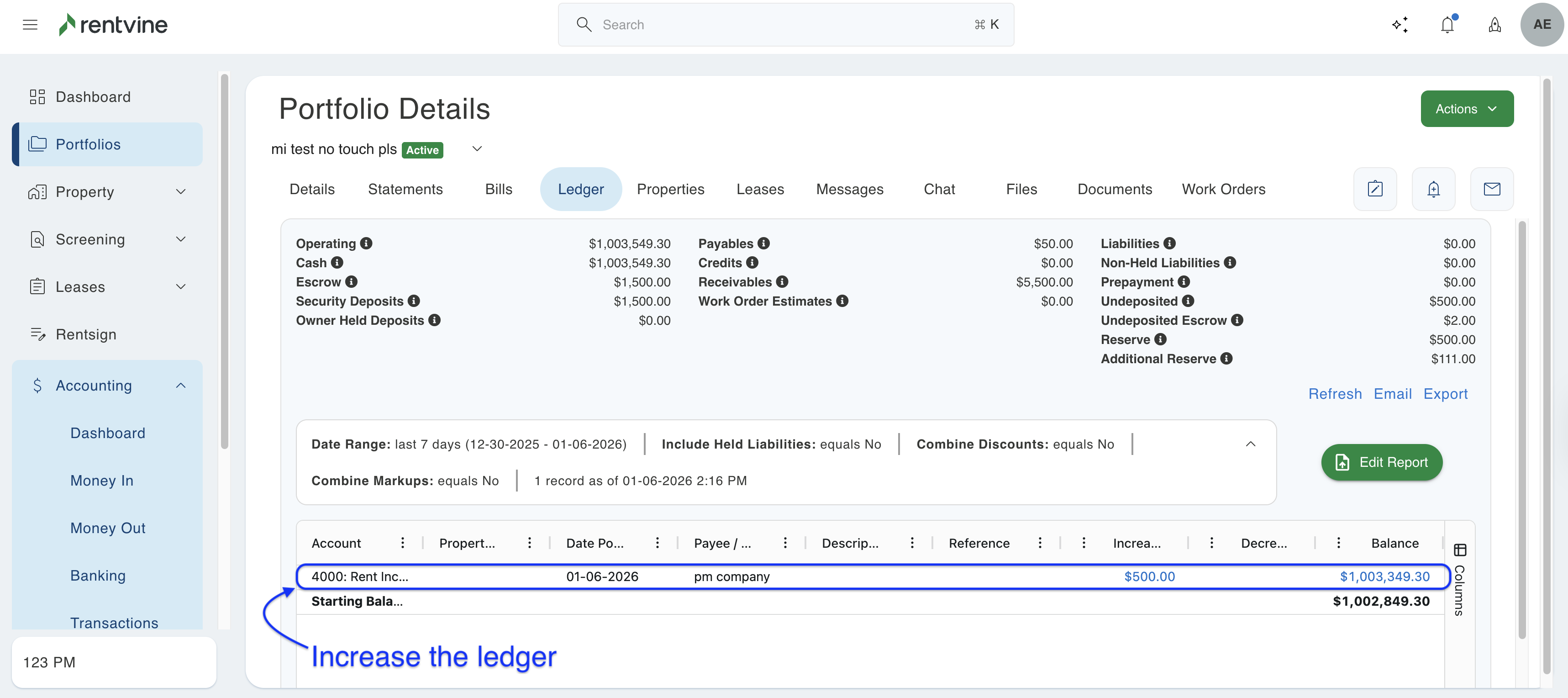Click the AI sparkle icon in header
The width and height of the screenshot is (1568, 698).
pos(1400,24)
